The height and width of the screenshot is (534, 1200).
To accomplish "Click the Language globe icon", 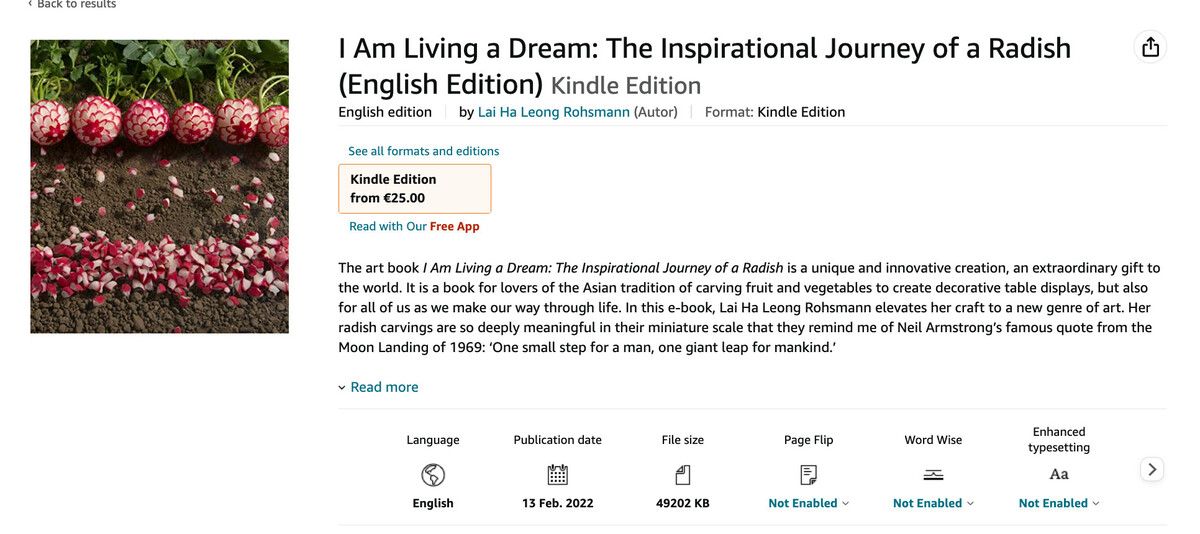I will pyautogui.click(x=433, y=474).
